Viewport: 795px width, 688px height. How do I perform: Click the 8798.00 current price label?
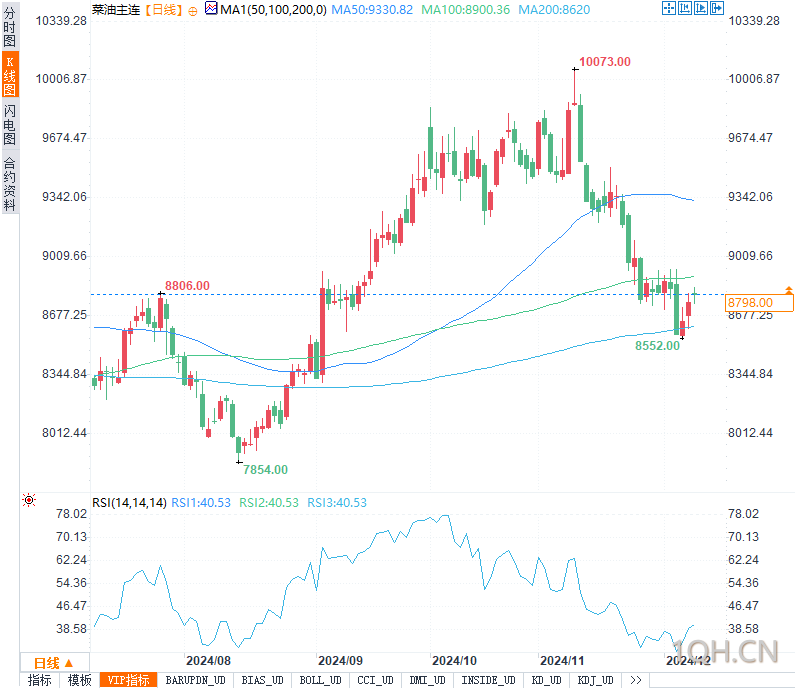(x=758, y=303)
